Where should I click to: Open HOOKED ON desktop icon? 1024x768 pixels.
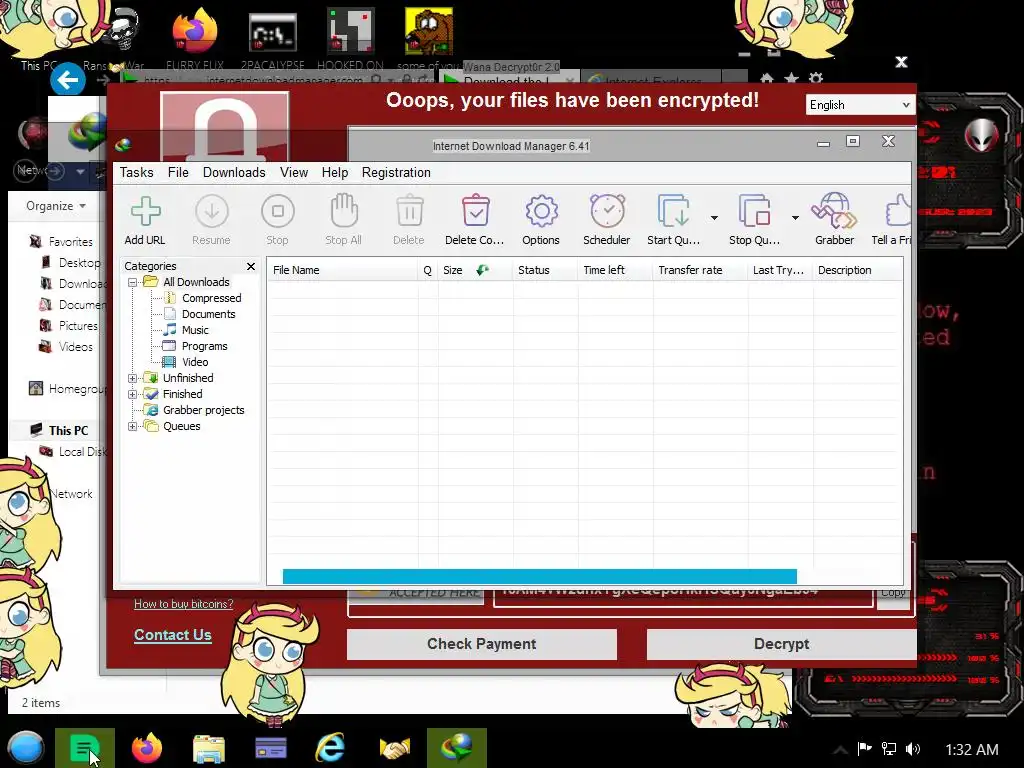(x=351, y=39)
